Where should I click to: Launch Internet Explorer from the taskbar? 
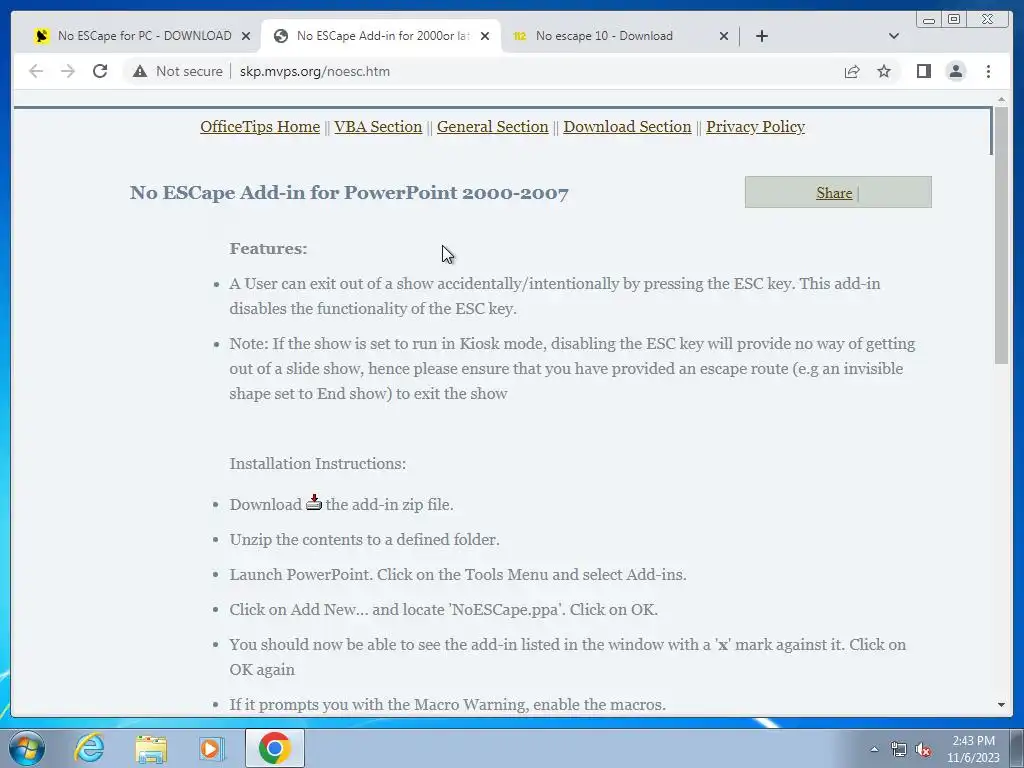click(x=89, y=748)
